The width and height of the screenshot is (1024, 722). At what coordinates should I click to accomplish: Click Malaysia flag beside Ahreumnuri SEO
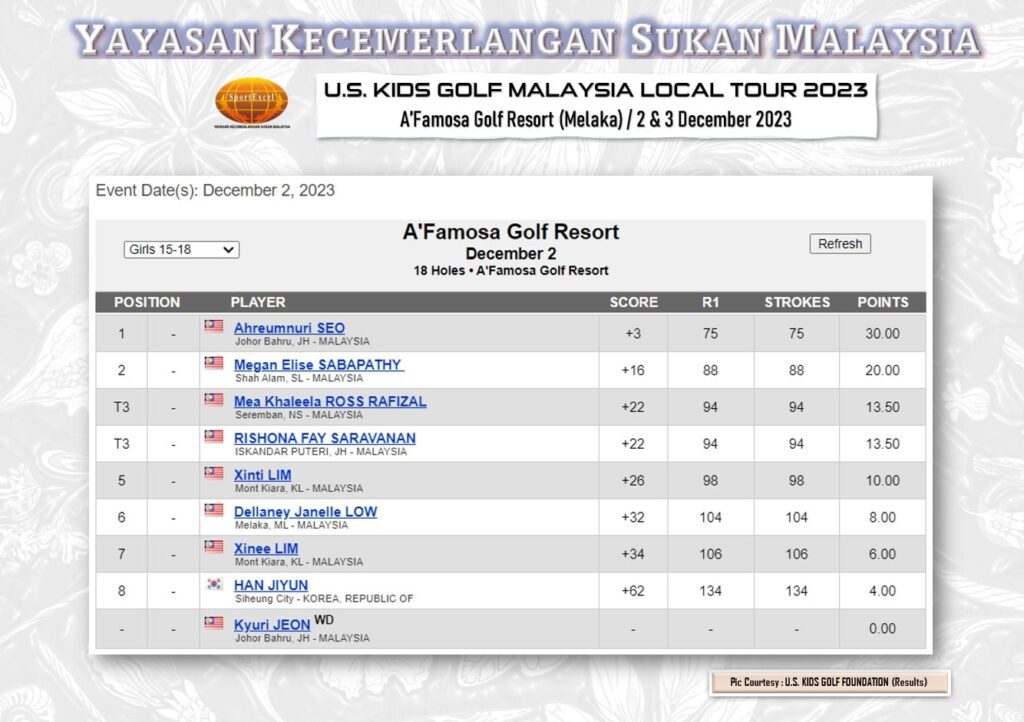[x=214, y=326]
